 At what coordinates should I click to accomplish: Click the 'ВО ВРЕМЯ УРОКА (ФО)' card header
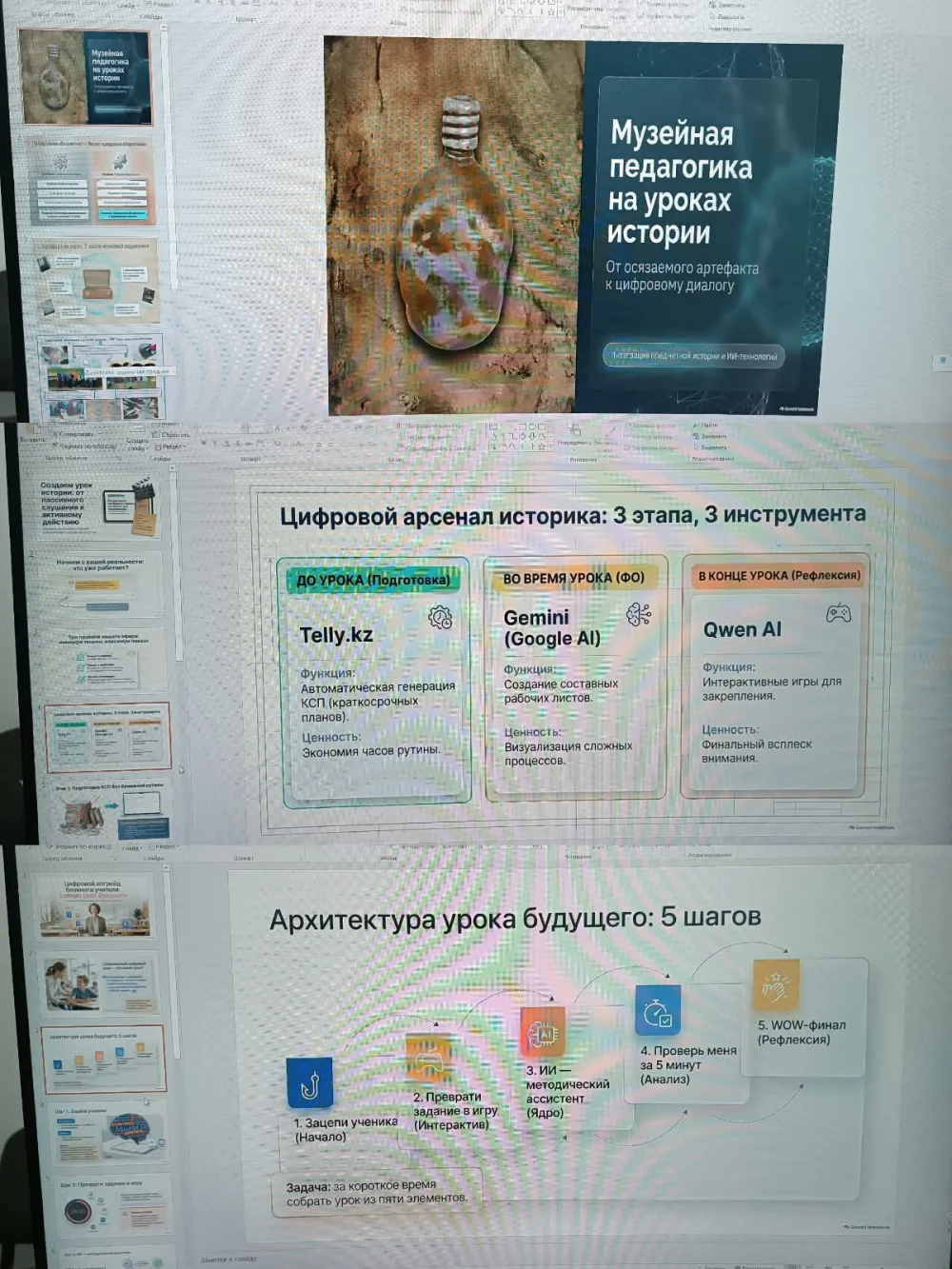point(574,577)
